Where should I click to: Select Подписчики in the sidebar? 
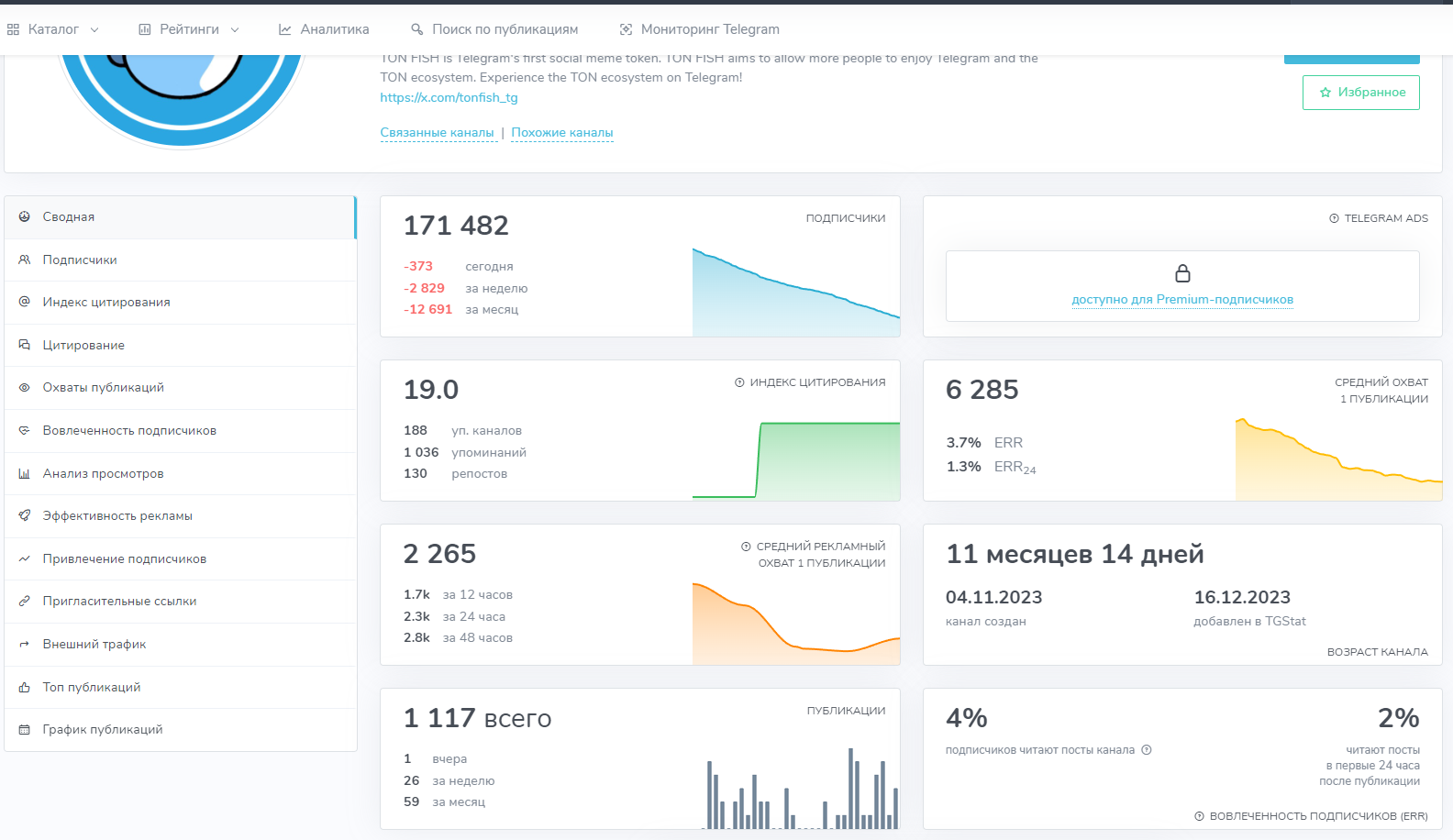(x=80, y=260)
